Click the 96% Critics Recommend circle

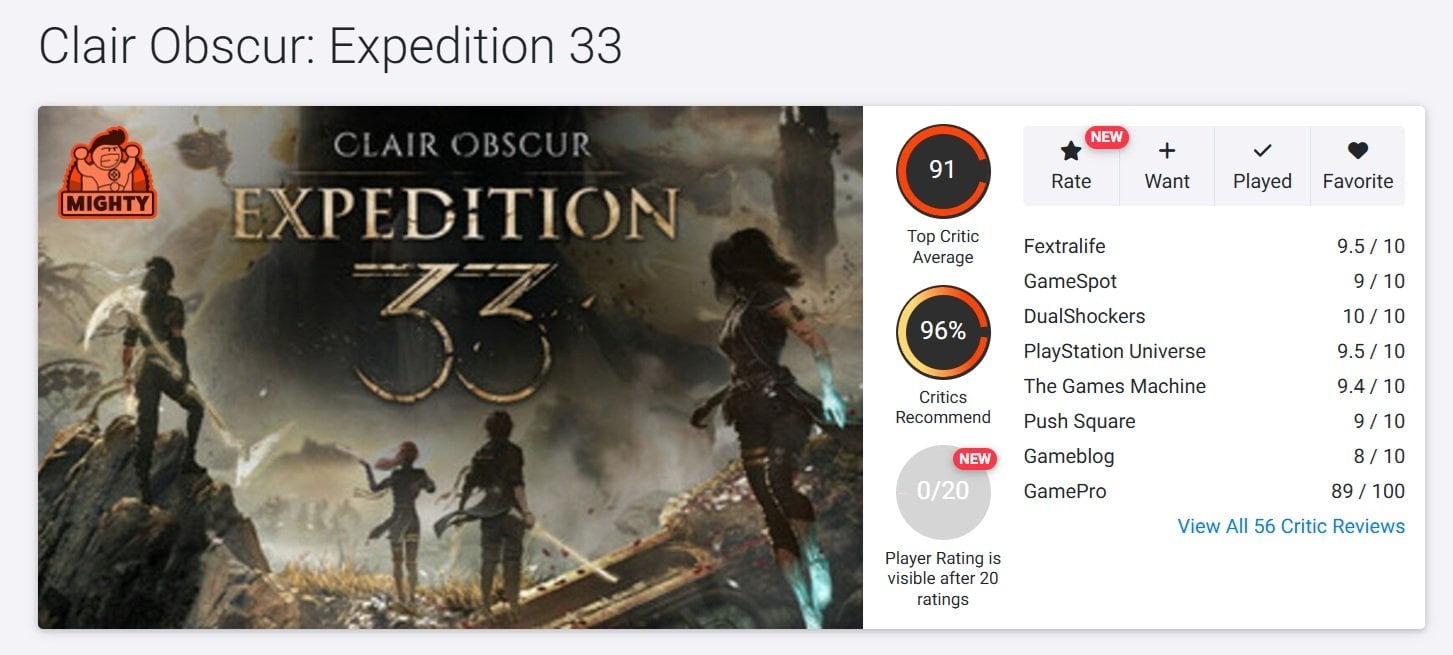[x=943, y=332]
